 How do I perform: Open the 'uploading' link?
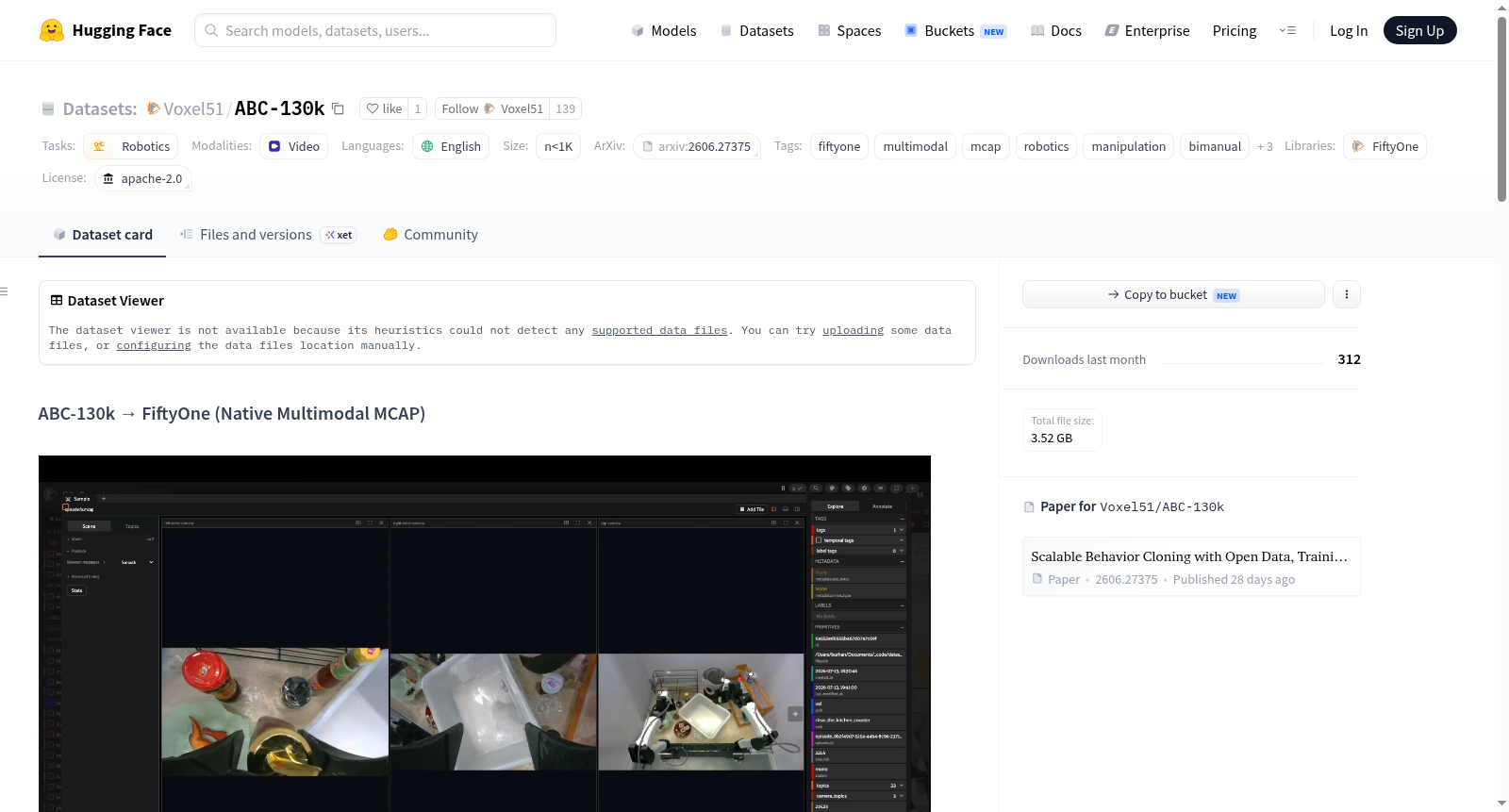pyautogui.click(x=853, y=330)
